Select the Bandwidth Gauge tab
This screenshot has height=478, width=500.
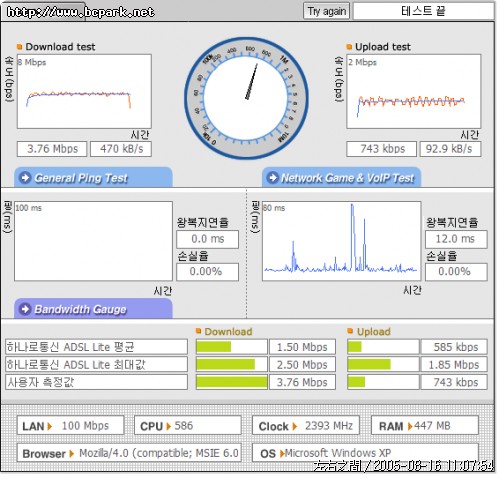pos(93,309)
